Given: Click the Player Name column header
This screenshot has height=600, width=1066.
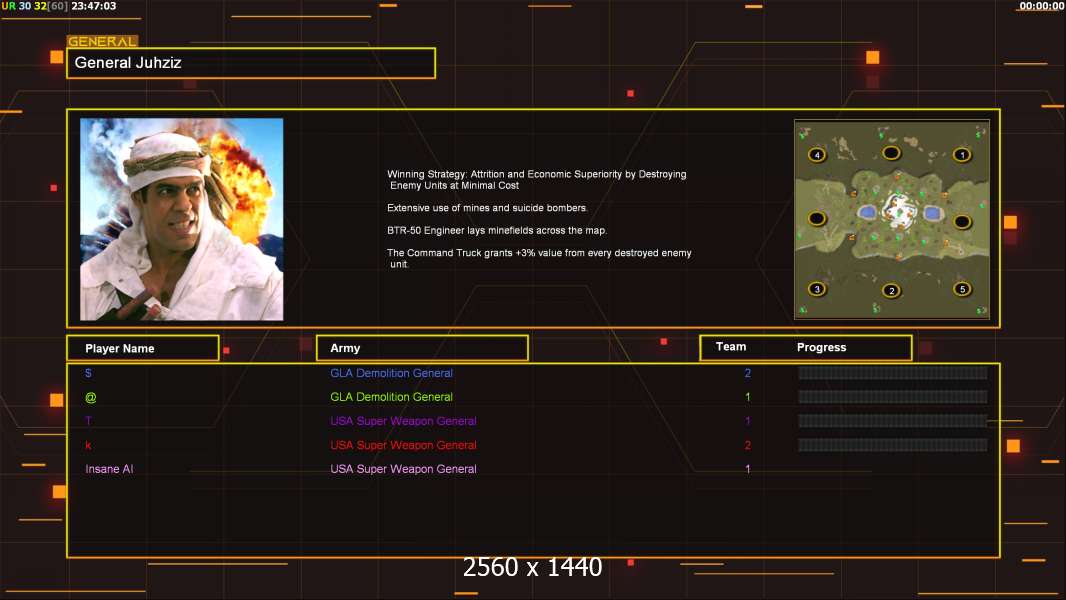Looking at the screenshot, I should 143,348.
